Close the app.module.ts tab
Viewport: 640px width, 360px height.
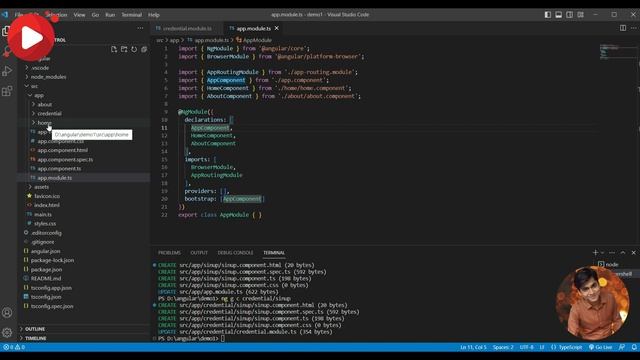[x=277, y=28]
